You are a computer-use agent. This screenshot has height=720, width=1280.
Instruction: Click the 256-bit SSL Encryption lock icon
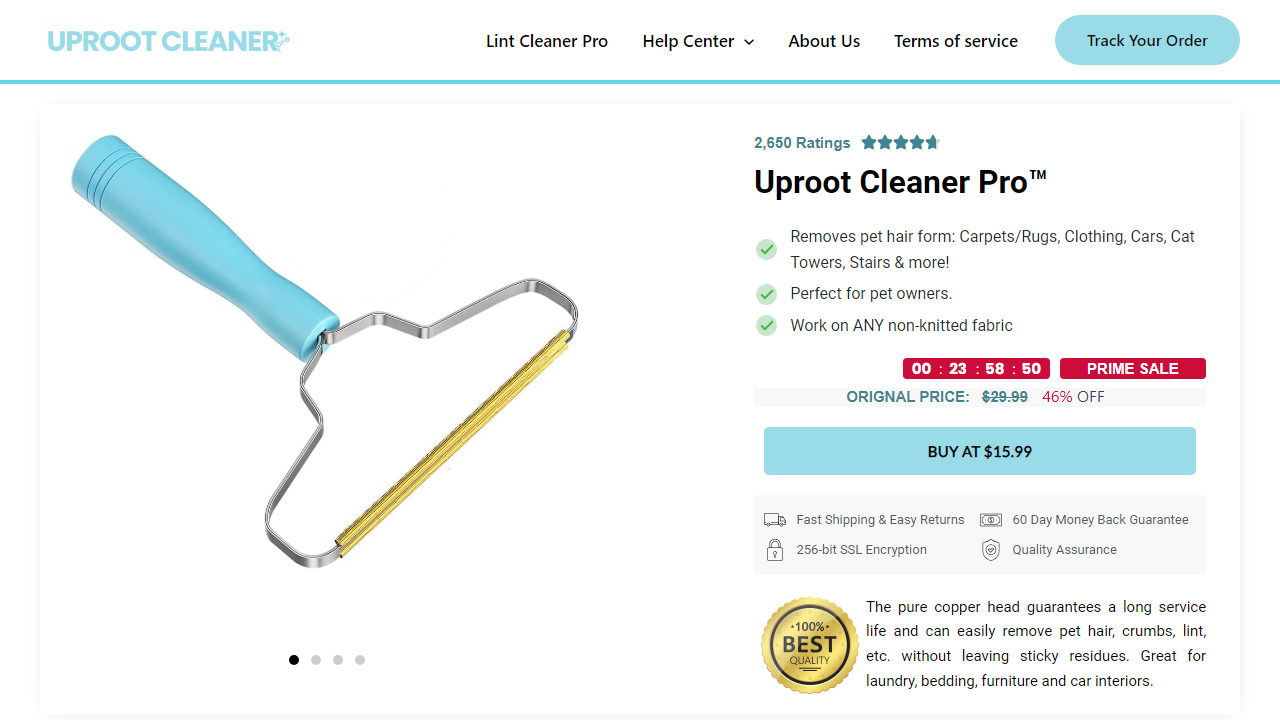click(775, 549)
